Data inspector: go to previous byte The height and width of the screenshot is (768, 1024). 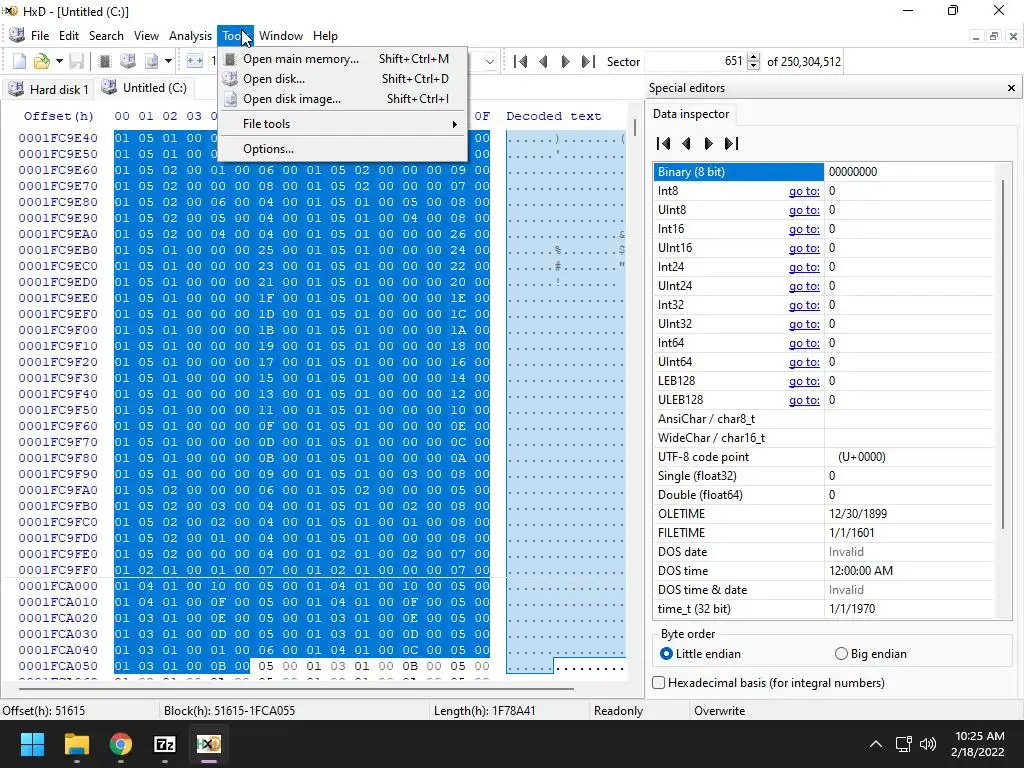click(686, 144)
